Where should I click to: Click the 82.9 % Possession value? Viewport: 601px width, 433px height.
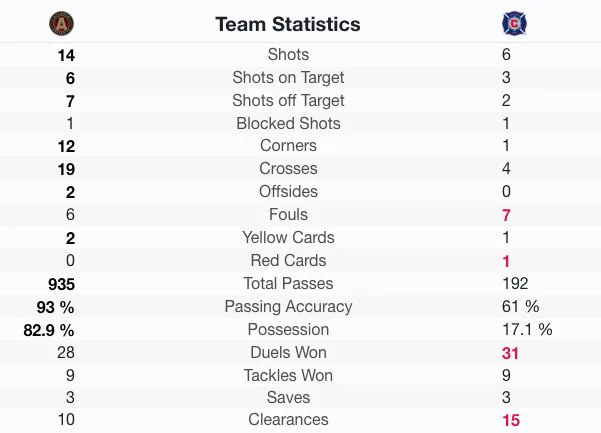[x=49, y=330]
